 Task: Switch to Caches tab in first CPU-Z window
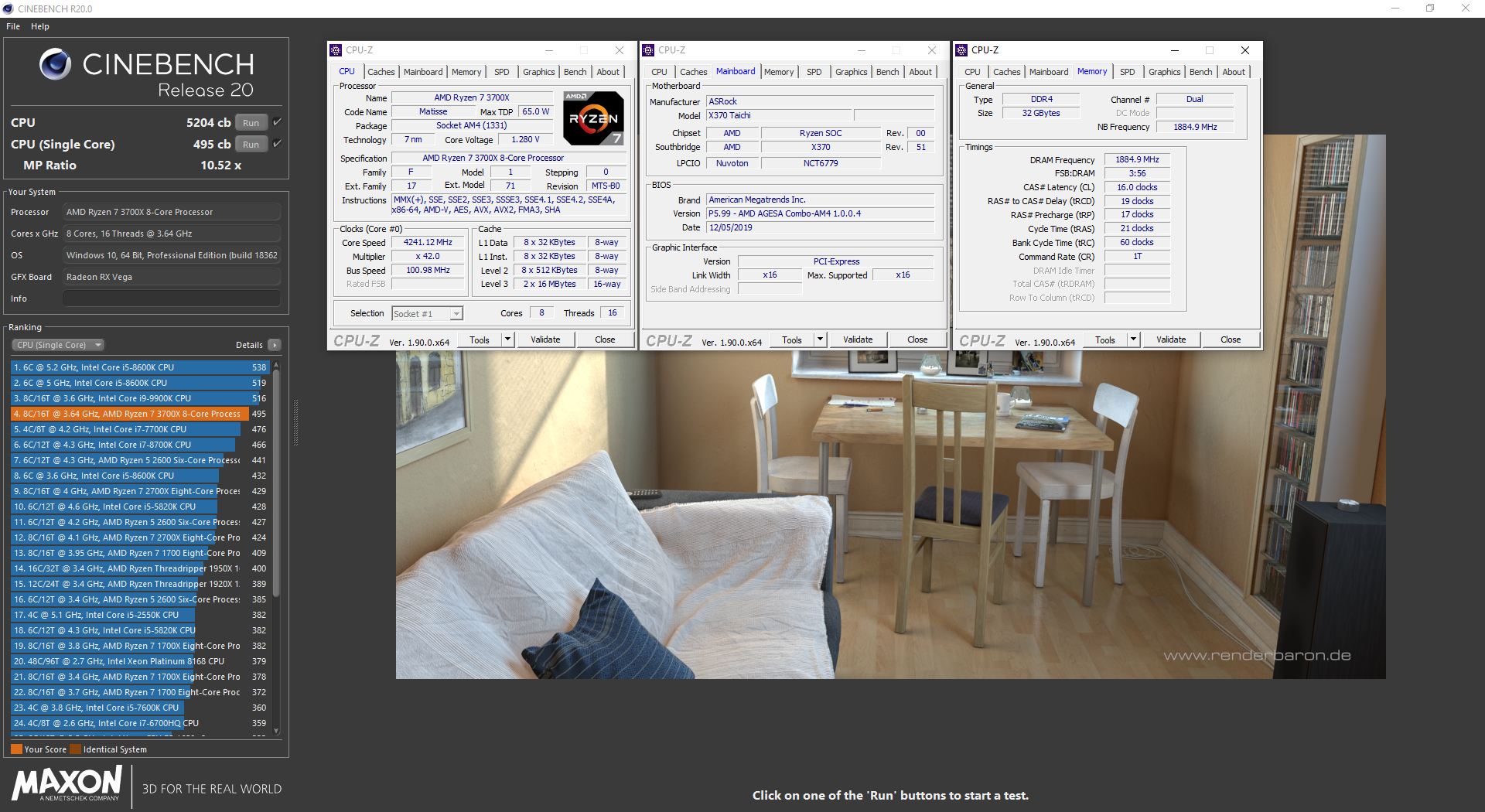(x=381, y=72)
